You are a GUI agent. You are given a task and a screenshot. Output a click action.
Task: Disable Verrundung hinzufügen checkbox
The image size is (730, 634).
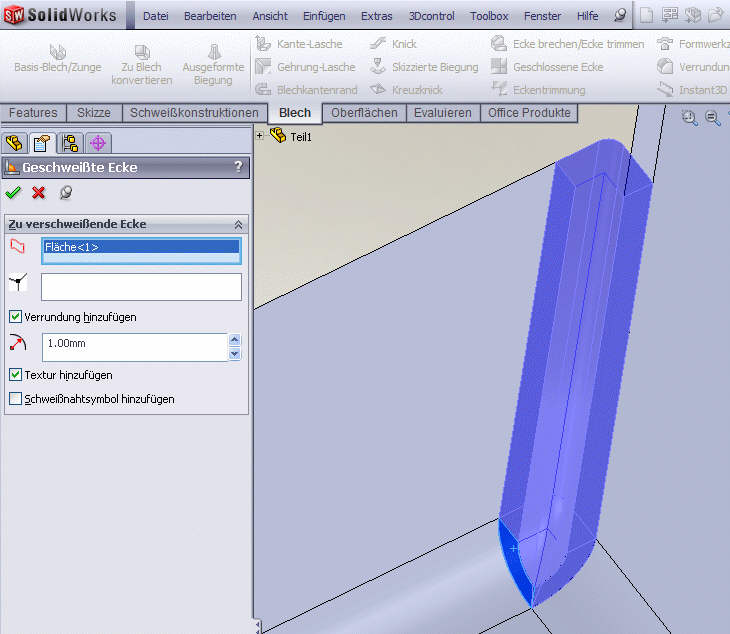pos(15,317)
